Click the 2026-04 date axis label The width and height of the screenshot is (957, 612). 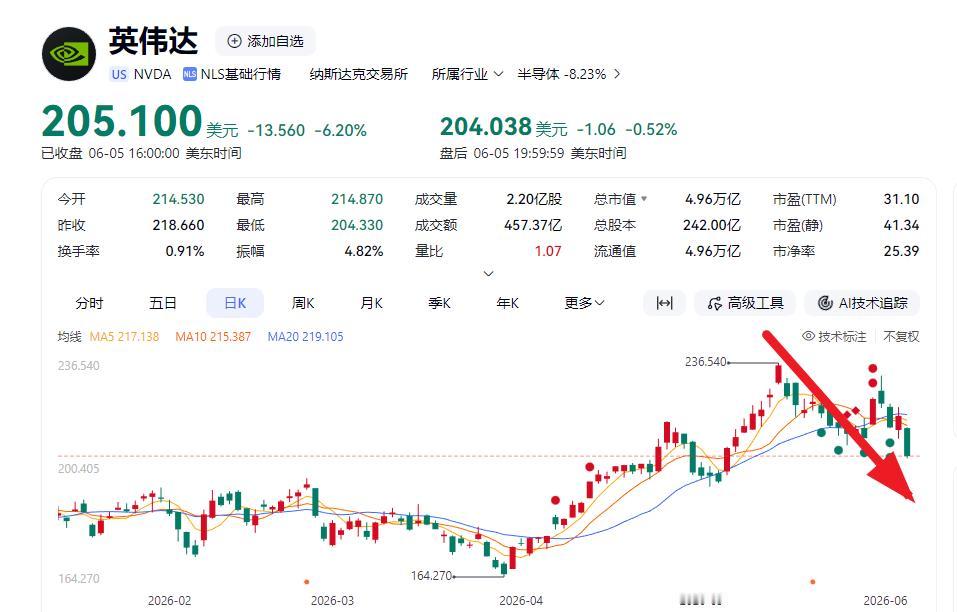(x=521, y=601)
